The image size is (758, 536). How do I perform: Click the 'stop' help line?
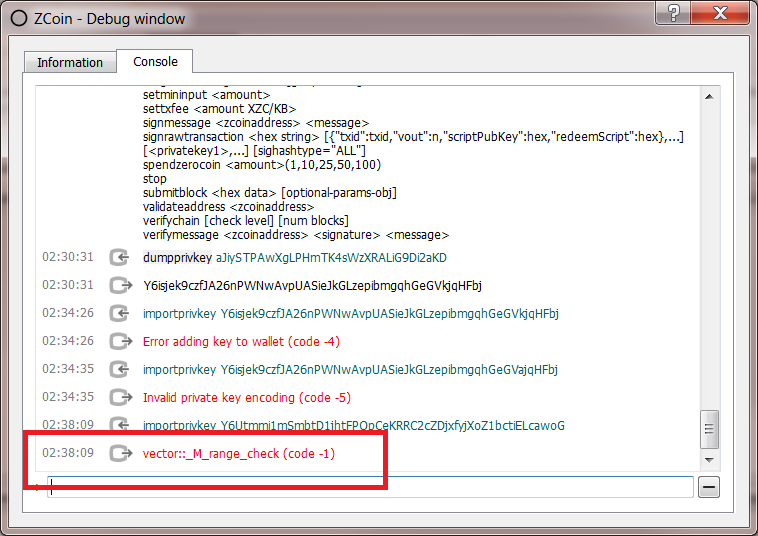coord(155,179)
